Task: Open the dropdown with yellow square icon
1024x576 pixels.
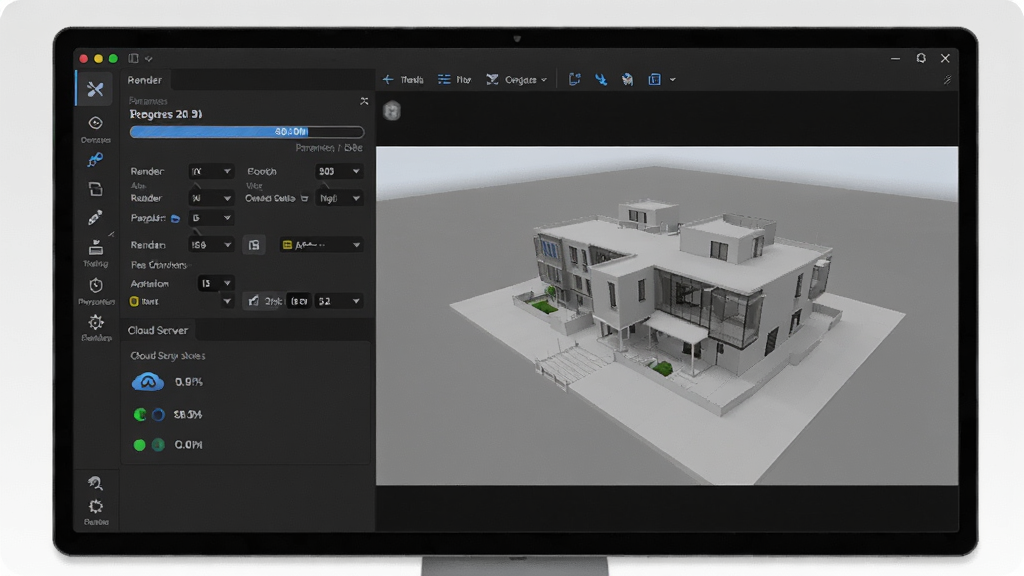Action: pos(321,245)
